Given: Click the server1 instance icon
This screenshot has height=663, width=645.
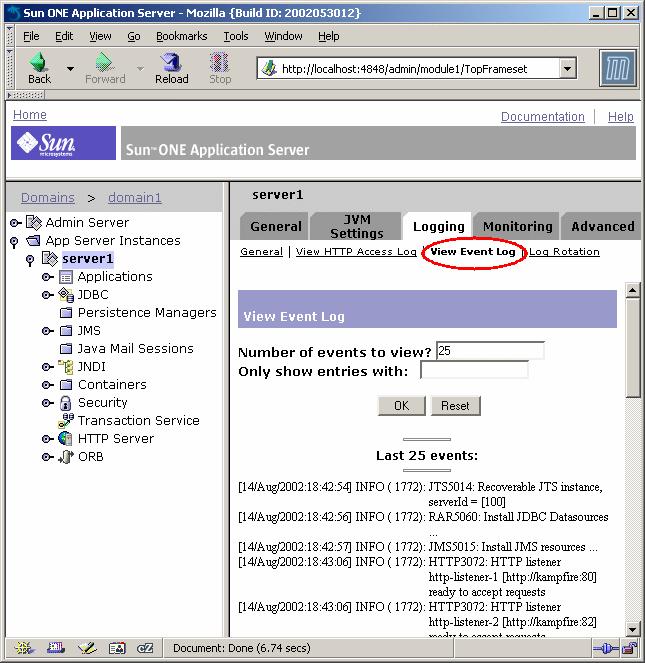Looking at the screenshot, I should point(49,259).
